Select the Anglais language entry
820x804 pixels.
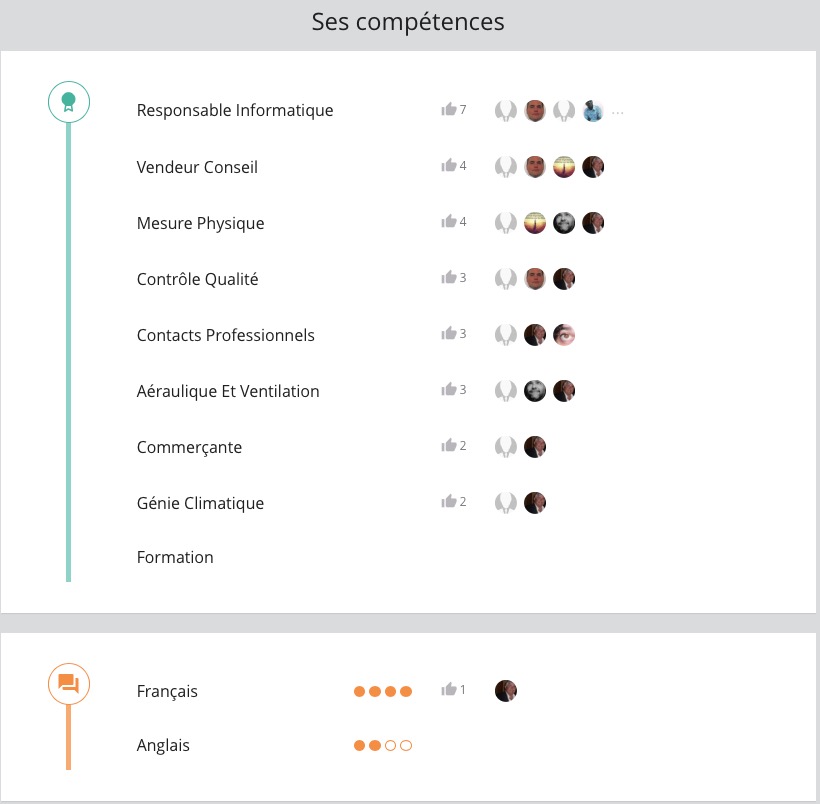(163, 745)
